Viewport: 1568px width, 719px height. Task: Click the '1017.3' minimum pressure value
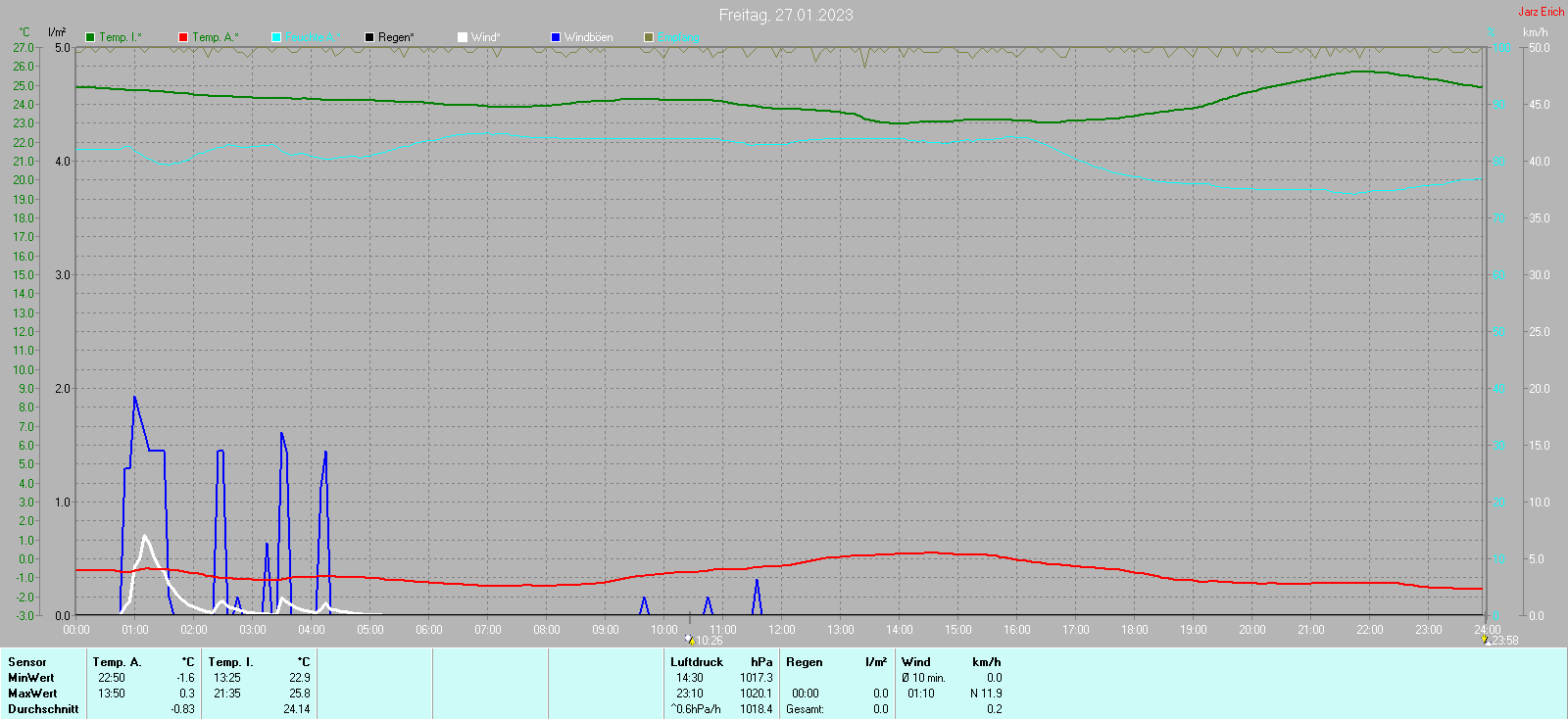(x=757, y=678)
